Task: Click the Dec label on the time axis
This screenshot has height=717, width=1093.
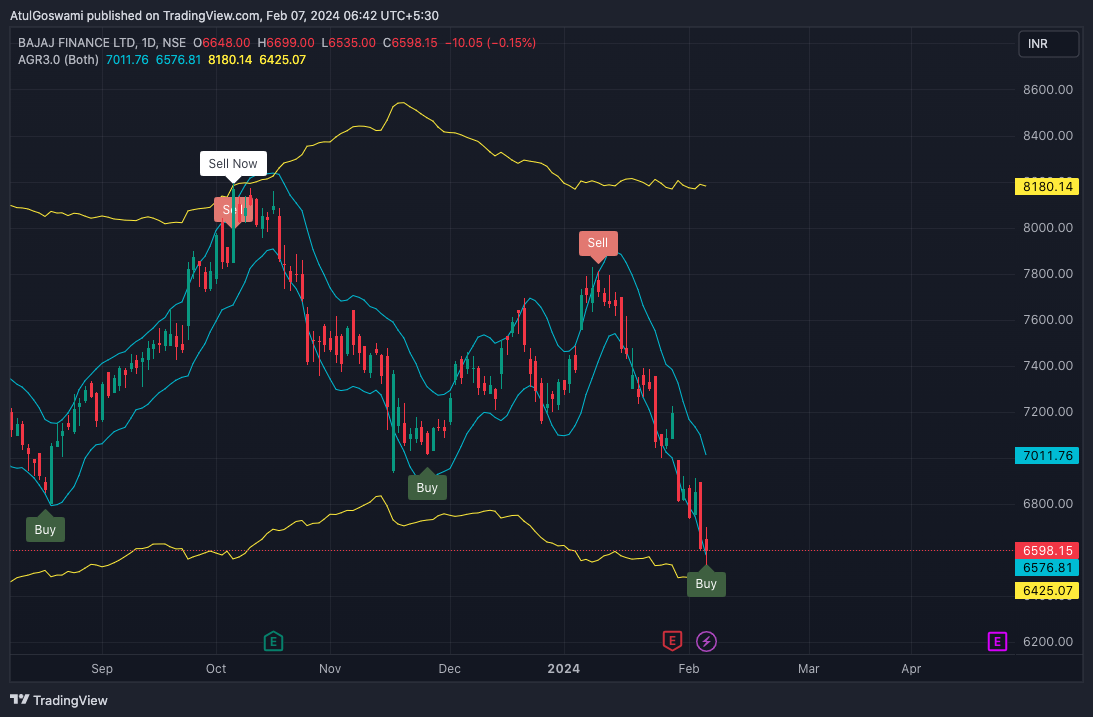Action: pyautogui.click(x=450, y=669)
